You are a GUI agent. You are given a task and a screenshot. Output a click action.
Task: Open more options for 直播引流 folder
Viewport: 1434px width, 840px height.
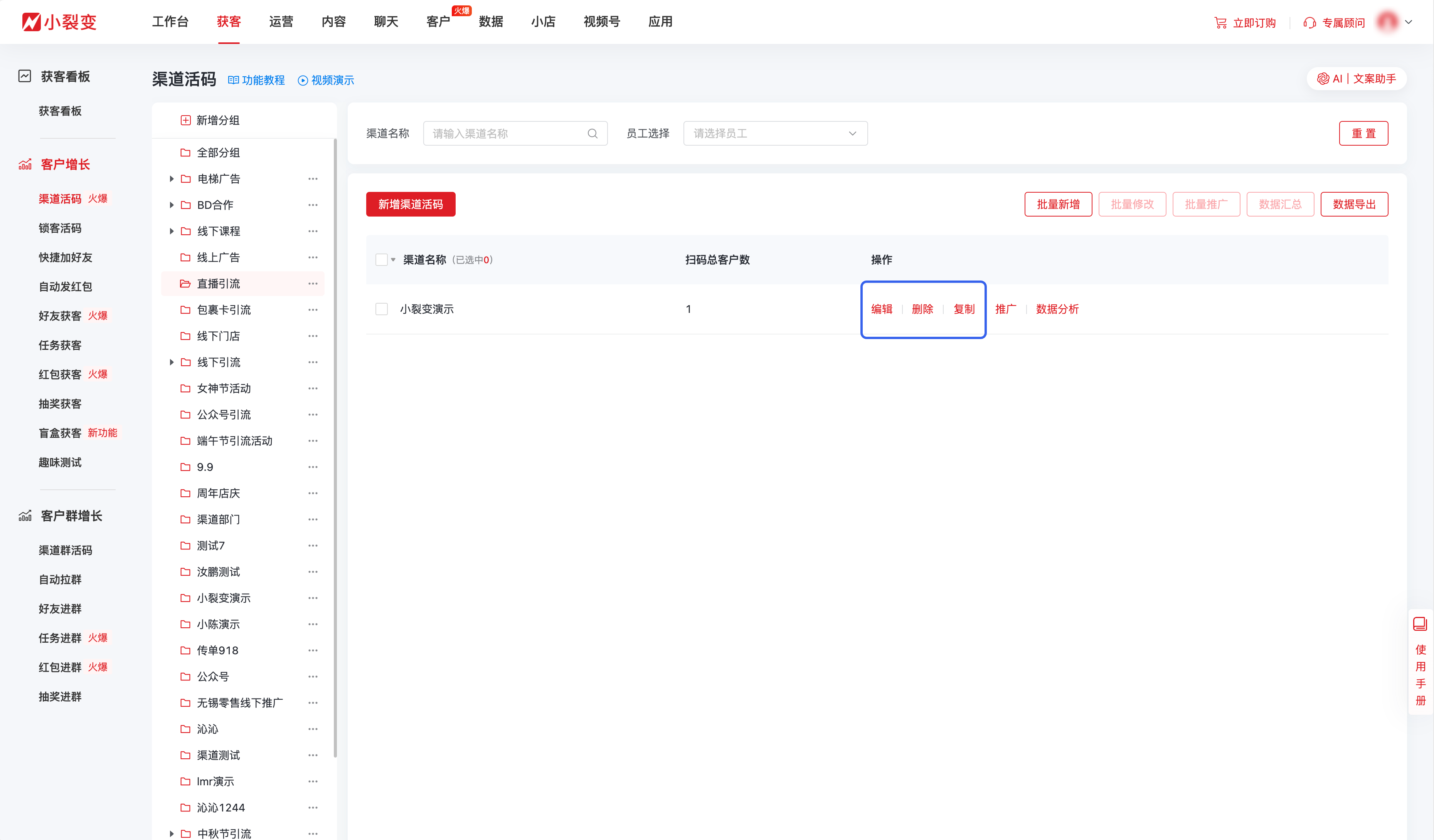tap(312, 283)
